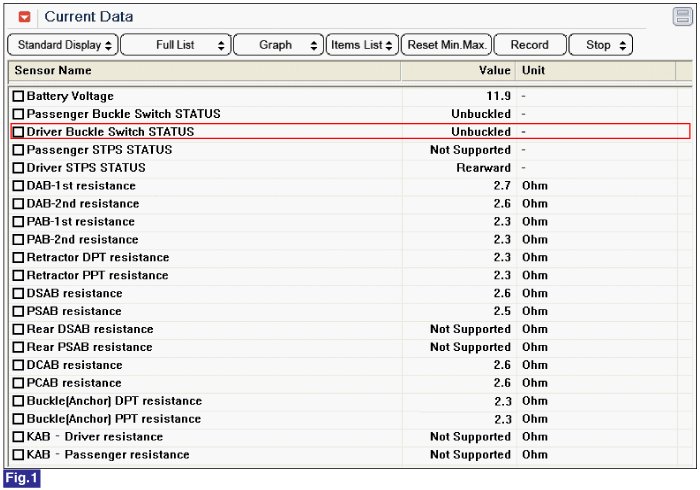Check the Driver STPS STATUS checkbox
The height and width of the screenshot is (490, 700).
pos(18,168)
